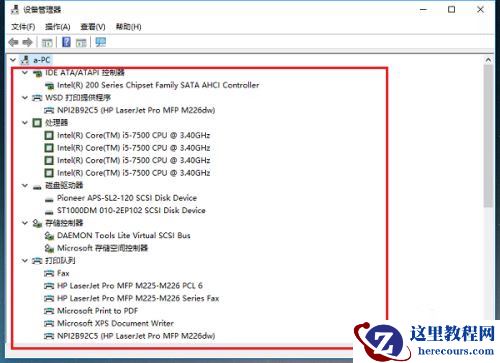Select the second Intel Core i5-7500 CPU row
The height and width of the screenshot is (363, 500).
point(134,148)
